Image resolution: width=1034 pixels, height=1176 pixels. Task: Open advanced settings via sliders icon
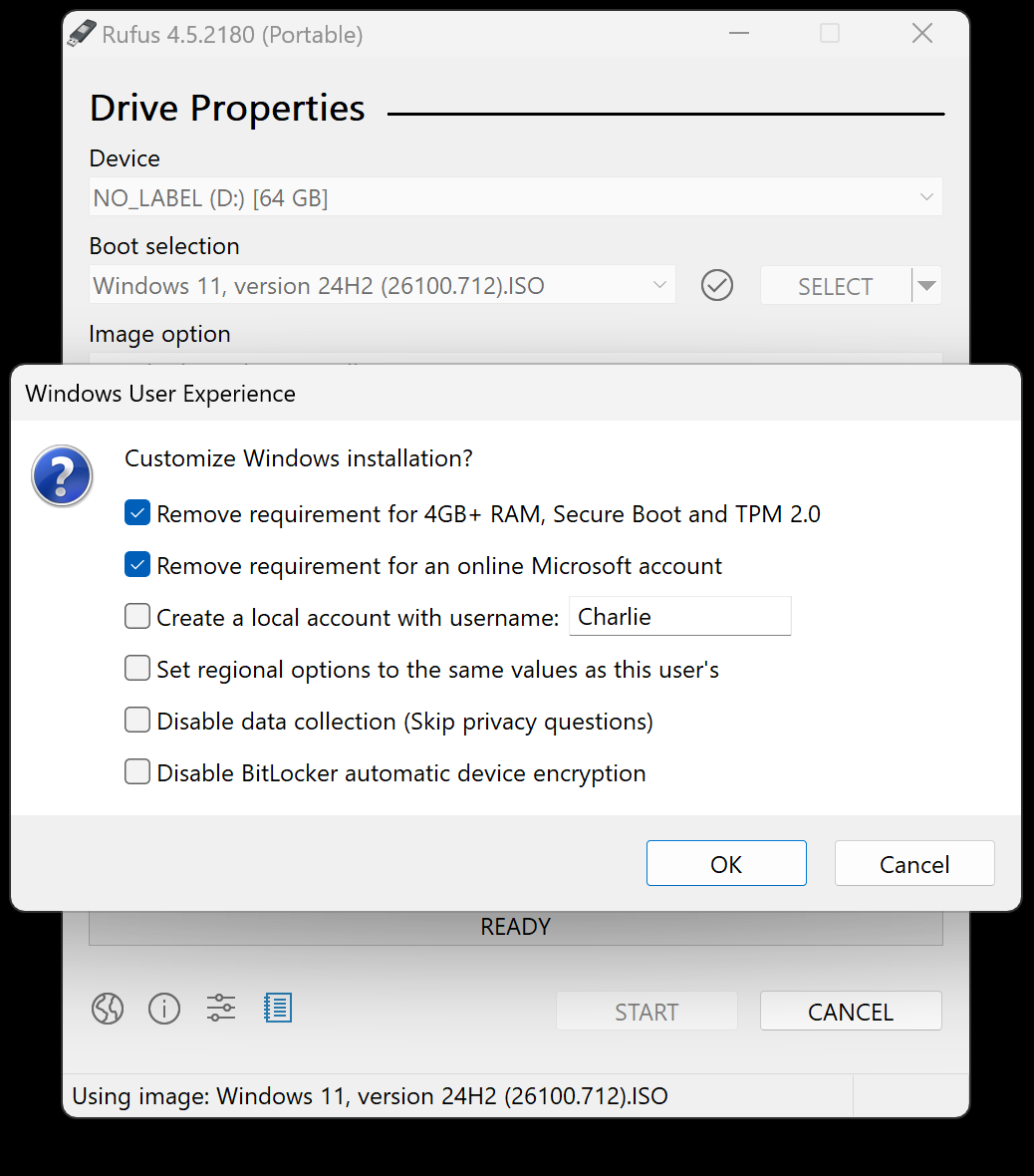[220, 1009]
